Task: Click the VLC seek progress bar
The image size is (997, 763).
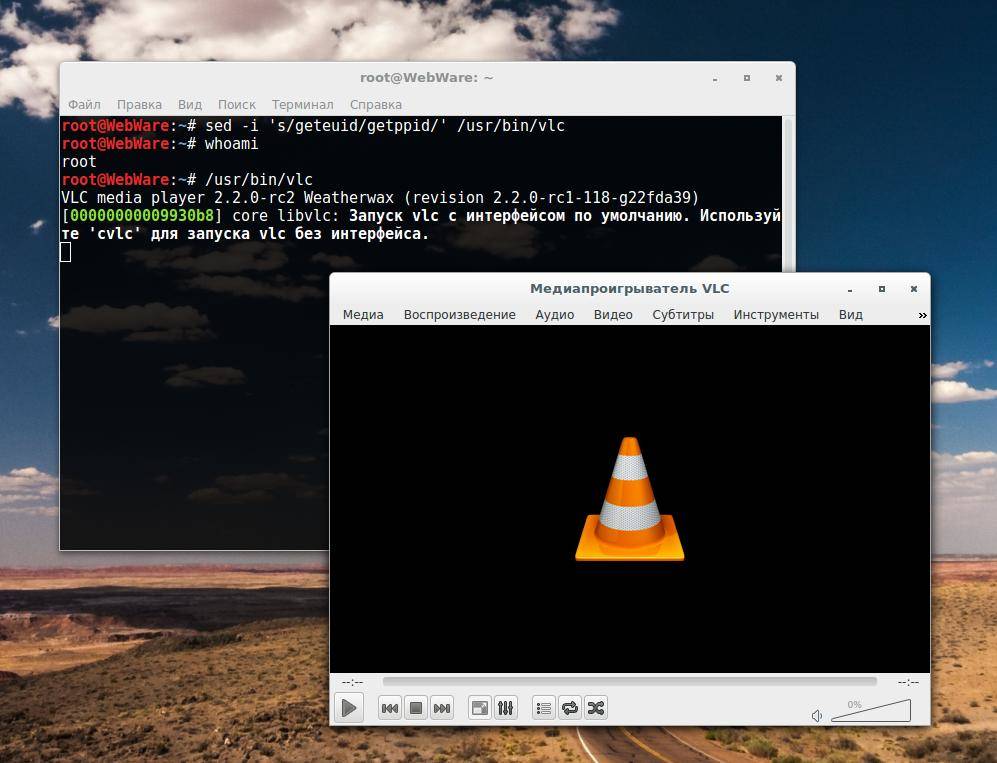Action: [629, 682]
